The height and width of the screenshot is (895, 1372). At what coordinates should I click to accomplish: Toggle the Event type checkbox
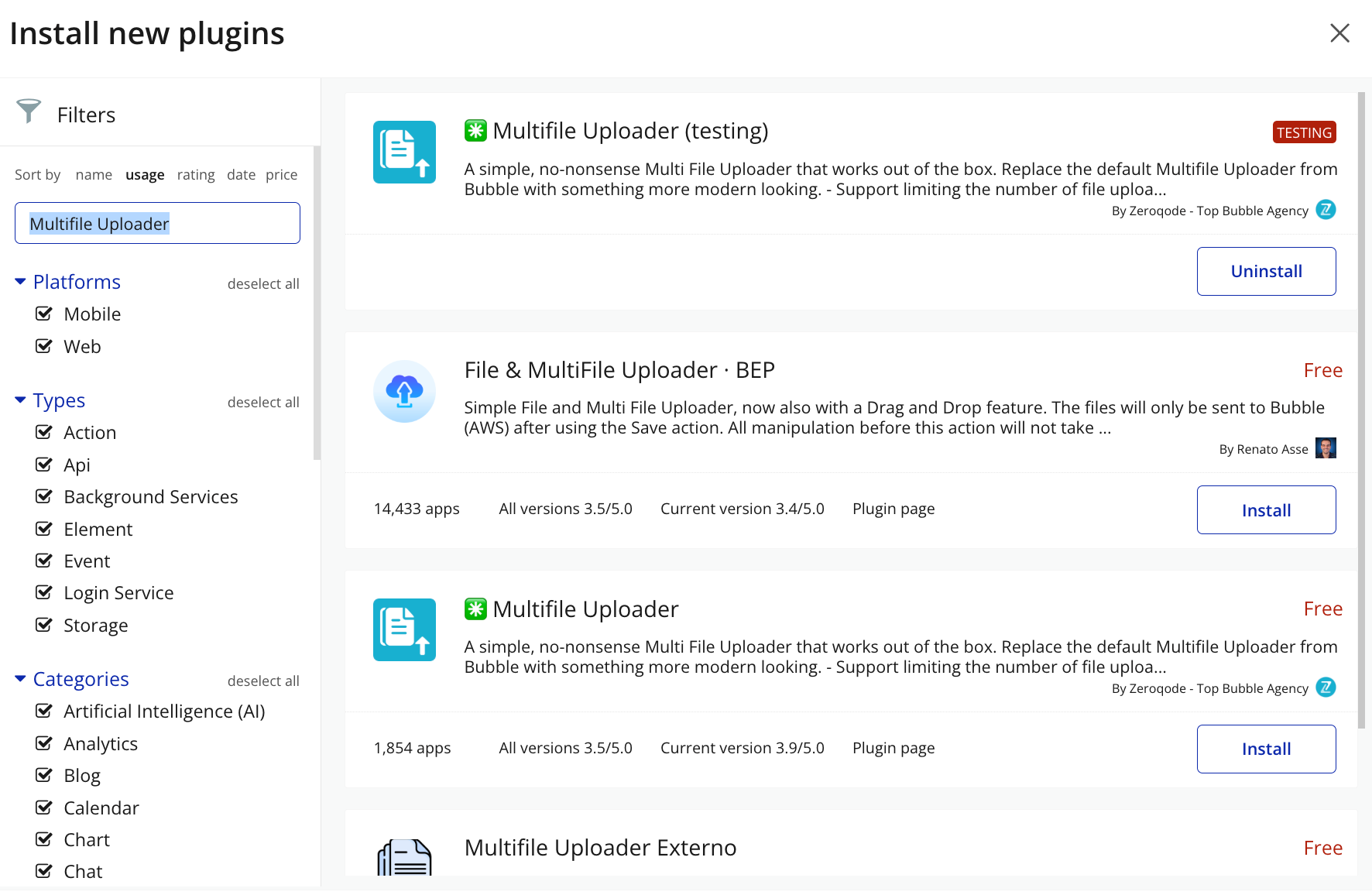point(44,561)
